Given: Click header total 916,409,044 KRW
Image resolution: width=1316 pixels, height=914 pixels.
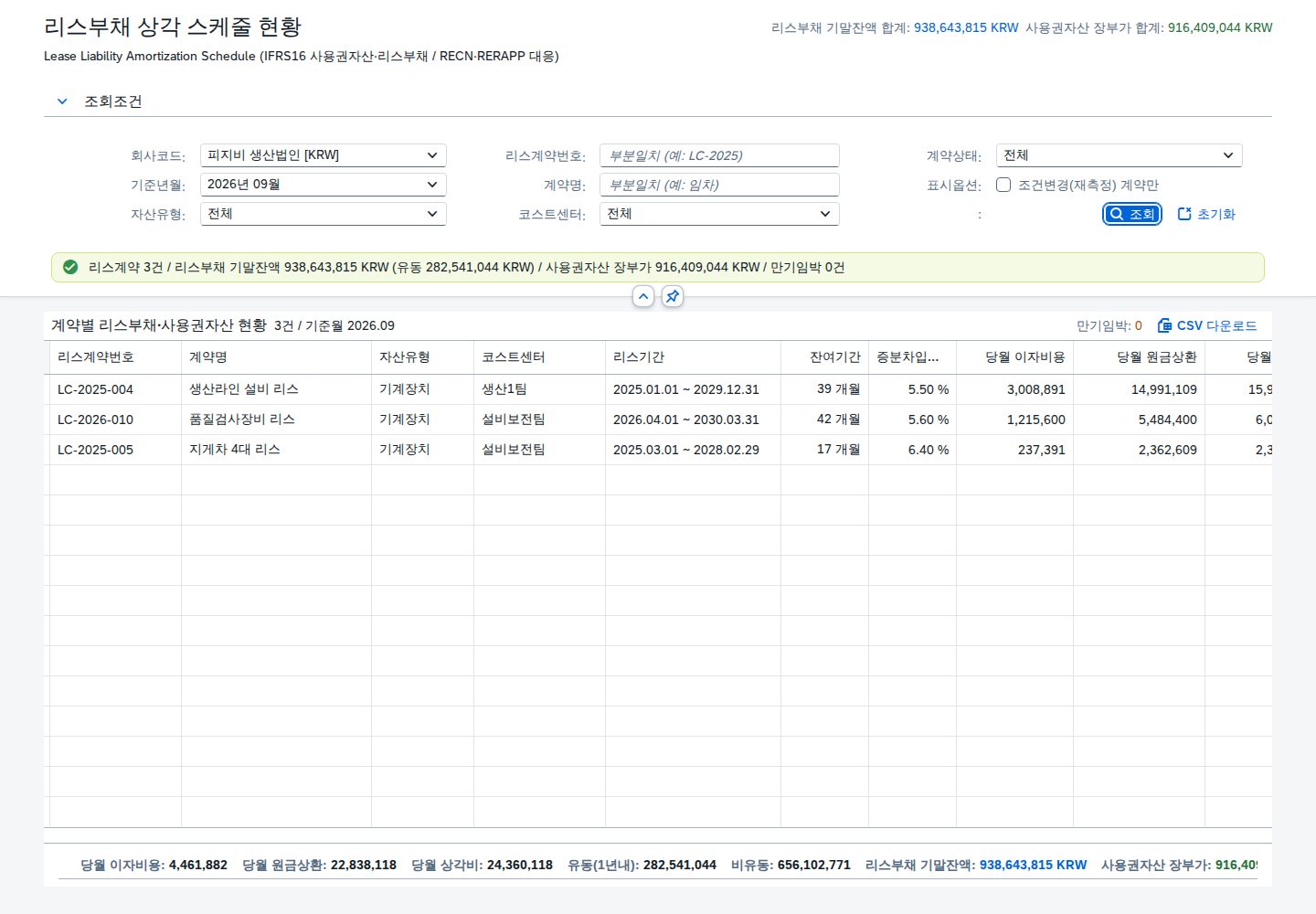Looking at the screenshot, I should [1220, 27].
